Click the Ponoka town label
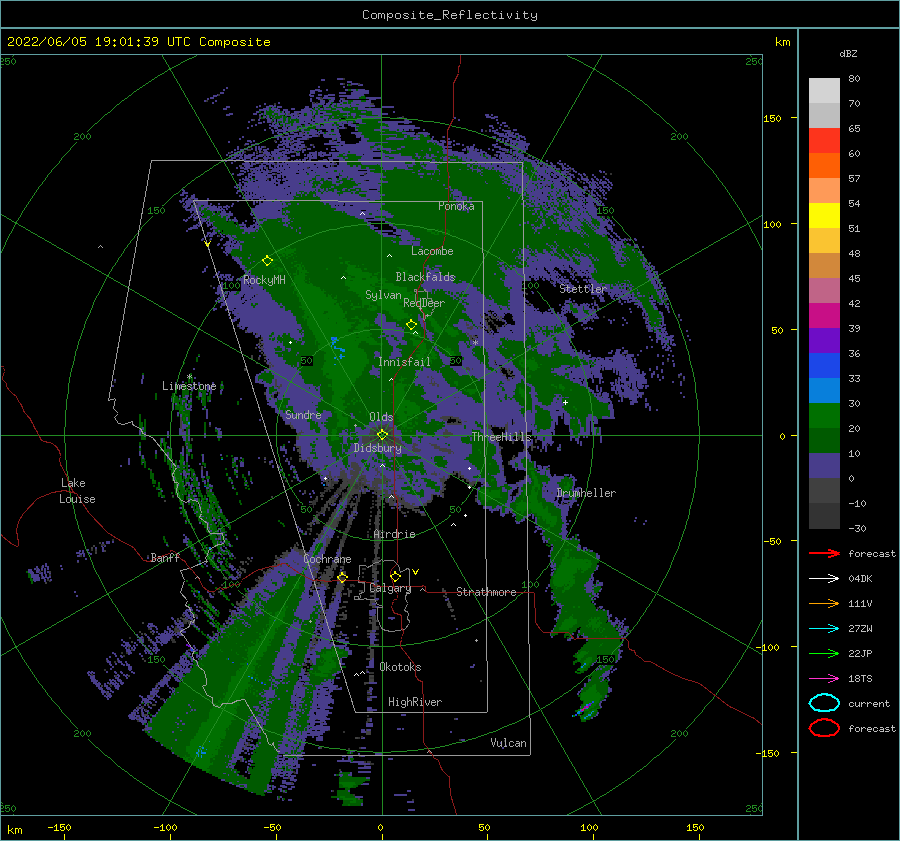900x841 pixels. click(x=456, y=206)
